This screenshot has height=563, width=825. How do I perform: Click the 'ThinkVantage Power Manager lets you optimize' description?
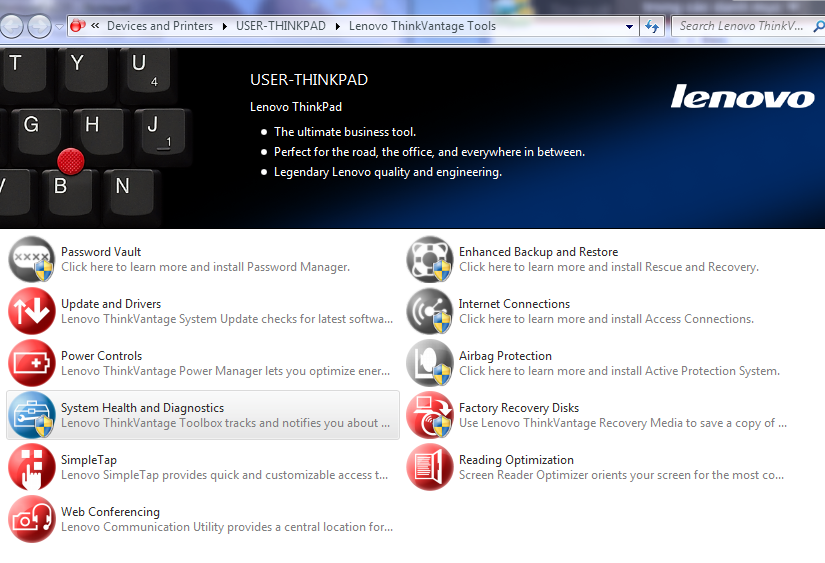pyautogui.click(x=226, y=371)
